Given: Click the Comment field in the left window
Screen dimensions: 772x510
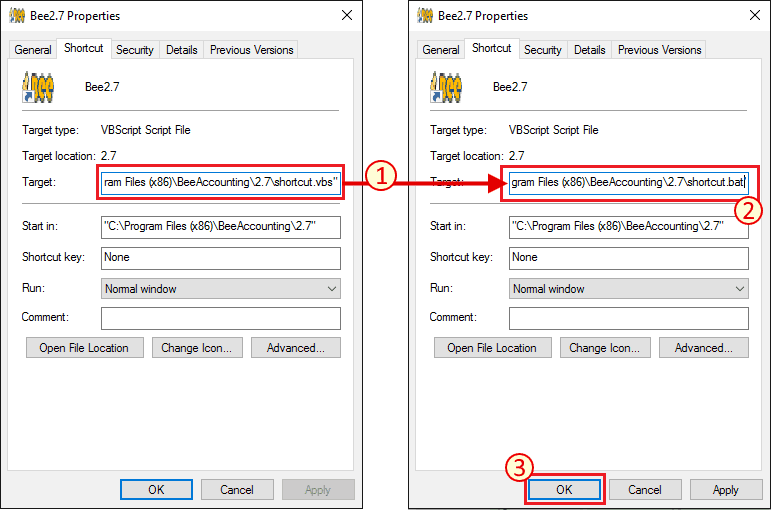Looking at the screenshot, I should 221,319.
